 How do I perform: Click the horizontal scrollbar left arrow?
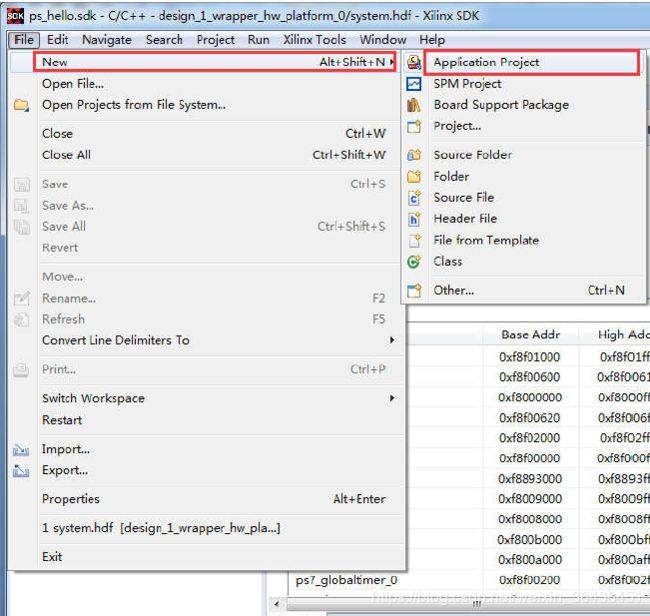[x=277, y=604]
